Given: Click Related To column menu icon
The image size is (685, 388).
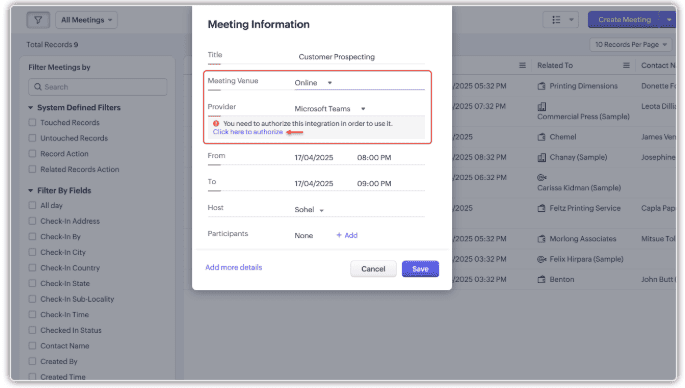Looking at the screenshot, I should pos(626,66).
